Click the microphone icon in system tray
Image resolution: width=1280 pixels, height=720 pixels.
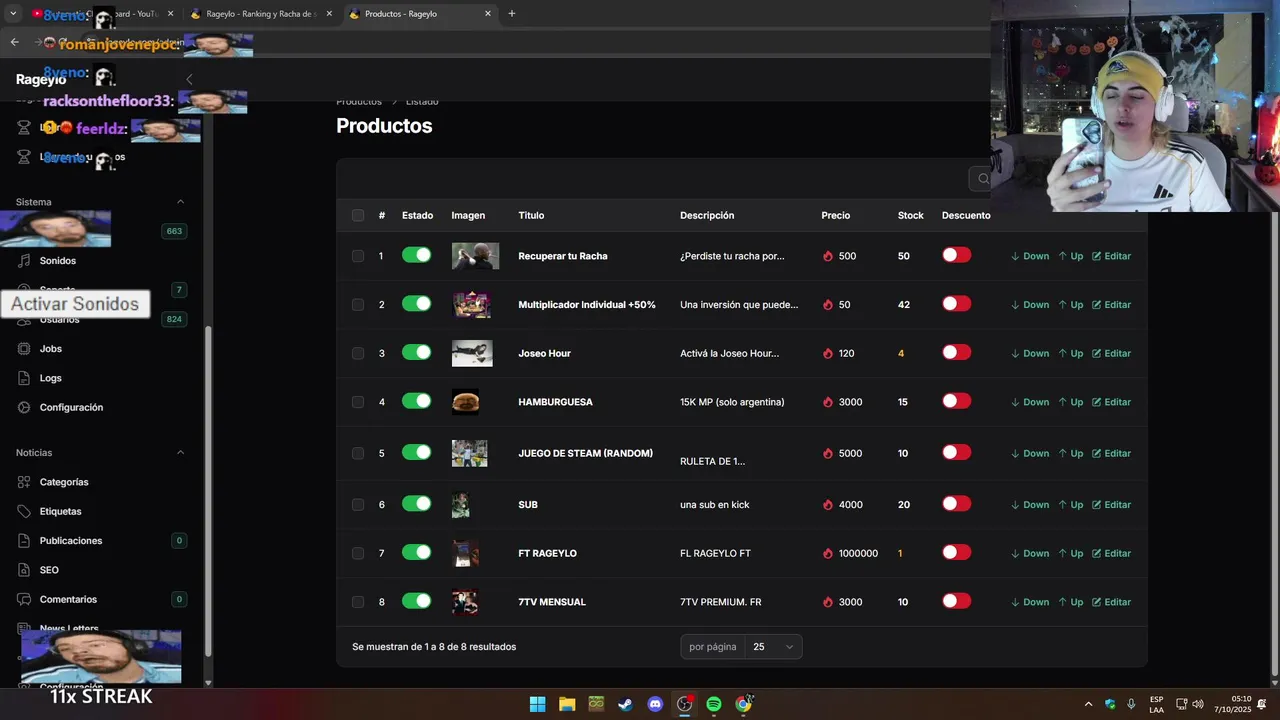pyautogui.click(x=1131, y=704)
